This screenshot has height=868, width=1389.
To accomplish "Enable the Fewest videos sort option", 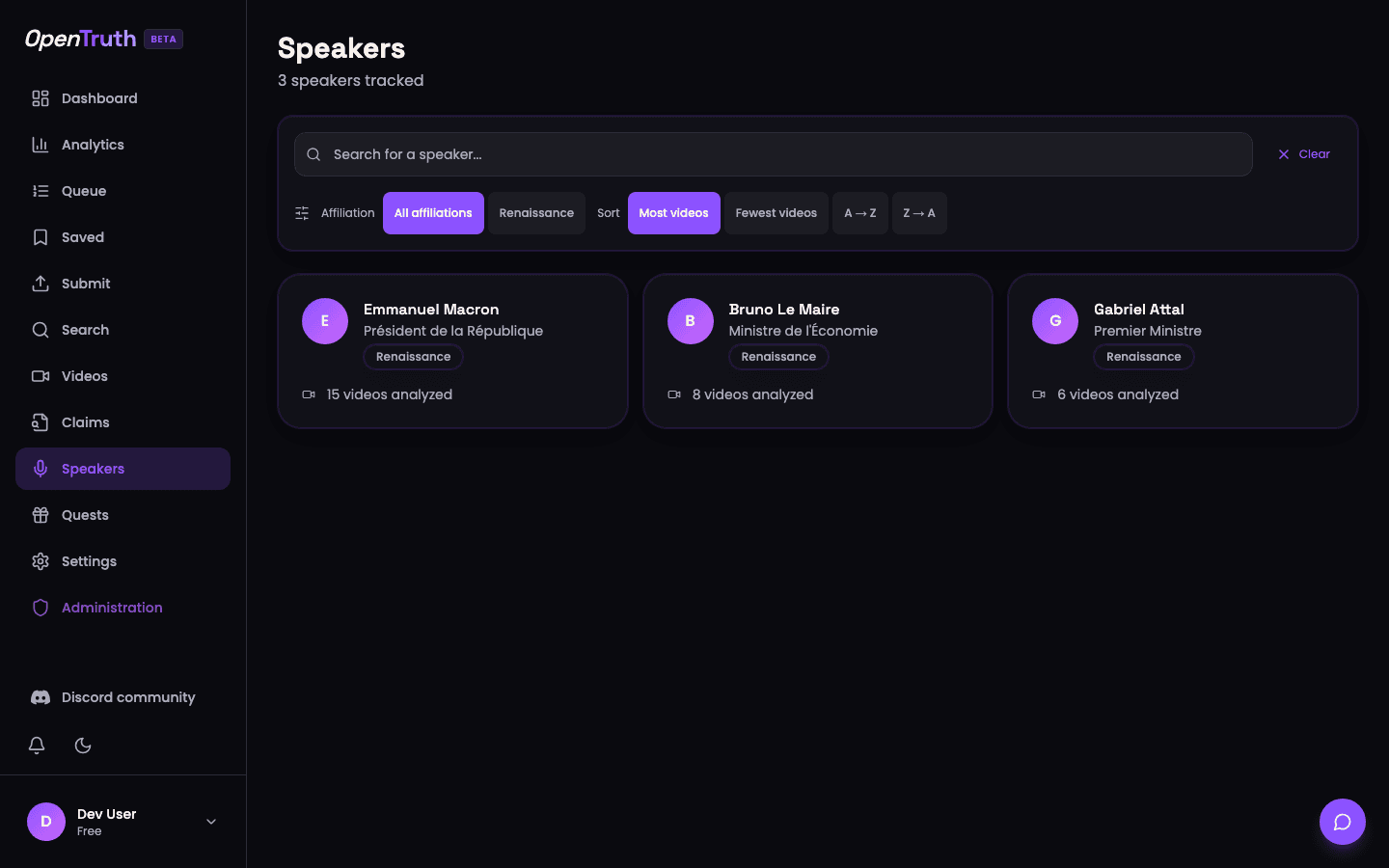I will [x=776, y=212].
